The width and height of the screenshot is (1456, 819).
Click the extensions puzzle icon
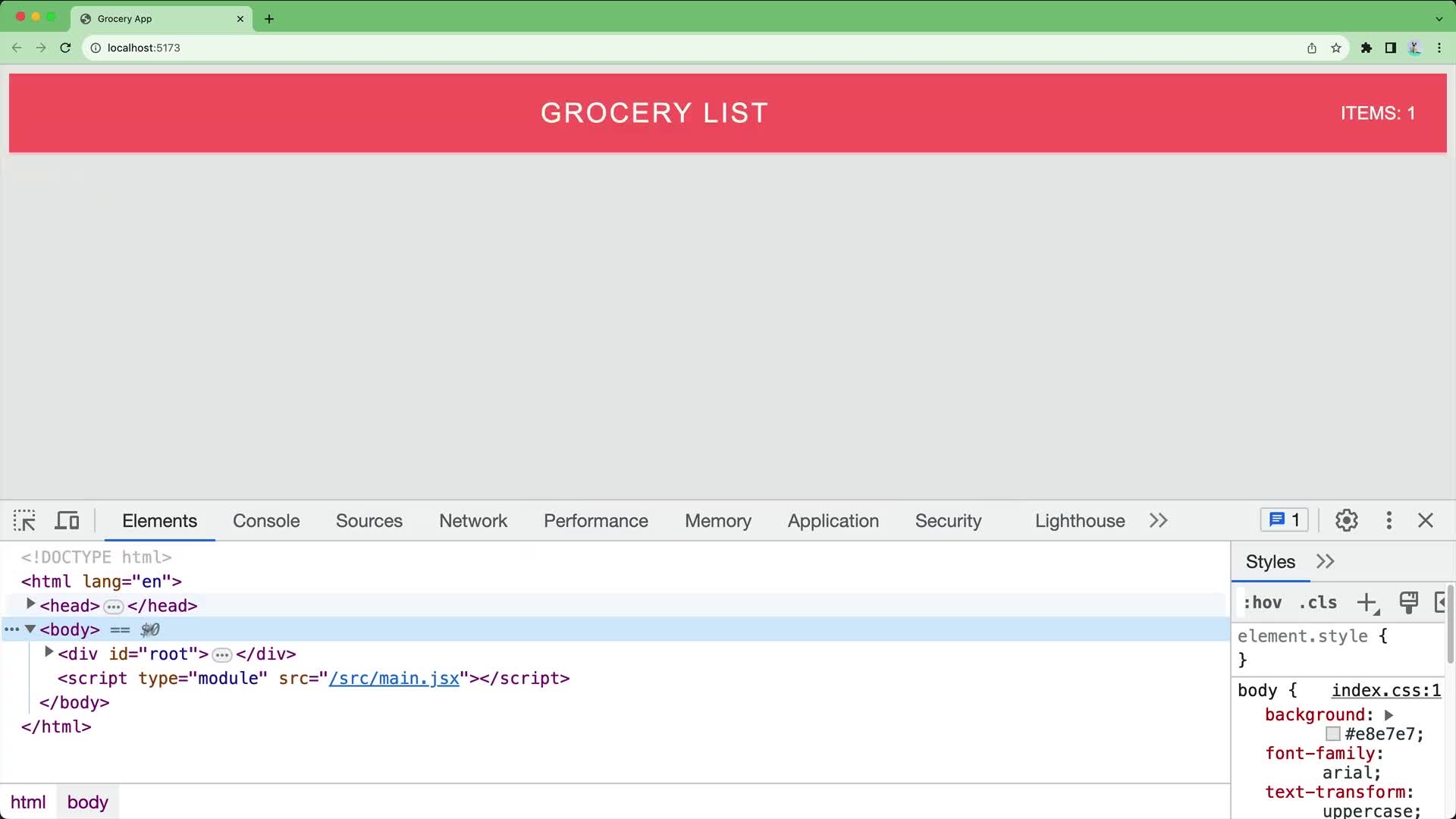[1366, 47]
